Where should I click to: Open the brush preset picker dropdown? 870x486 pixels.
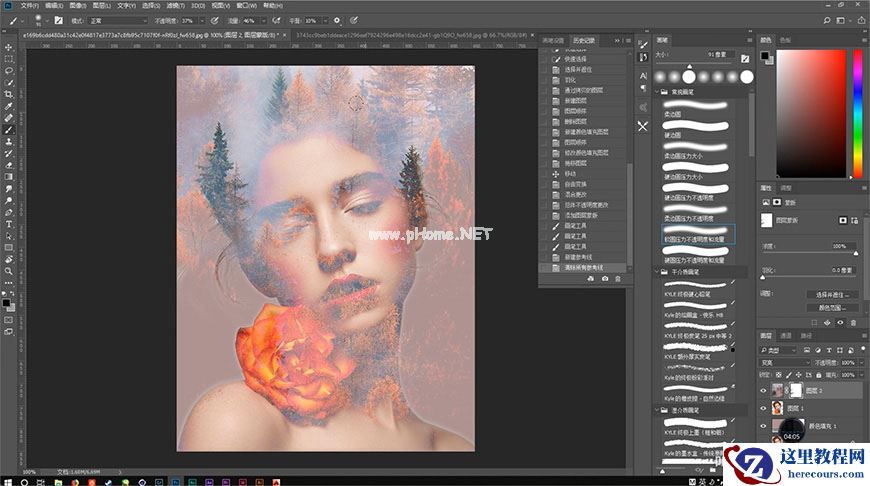(x=47, y=21)
